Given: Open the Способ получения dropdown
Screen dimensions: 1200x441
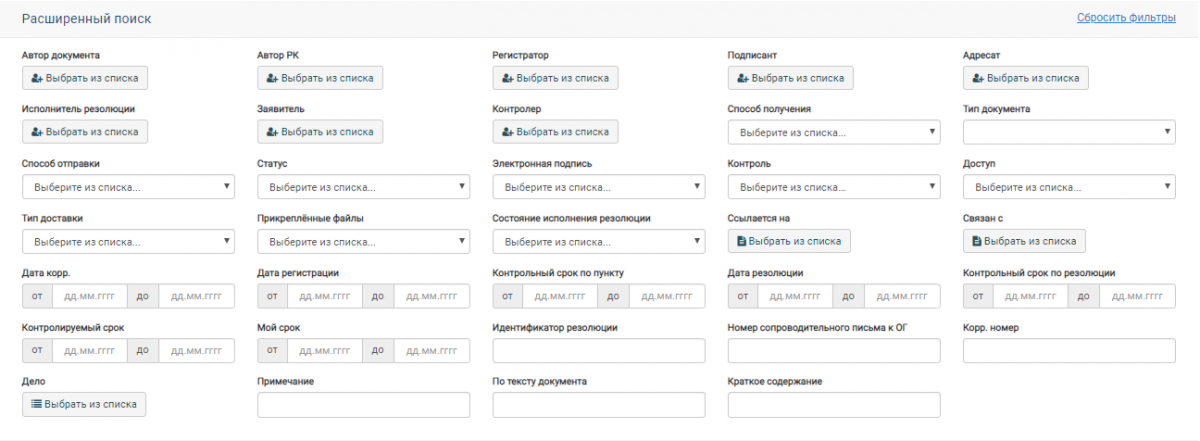Looking at the screenshot, I should point(834,132).
